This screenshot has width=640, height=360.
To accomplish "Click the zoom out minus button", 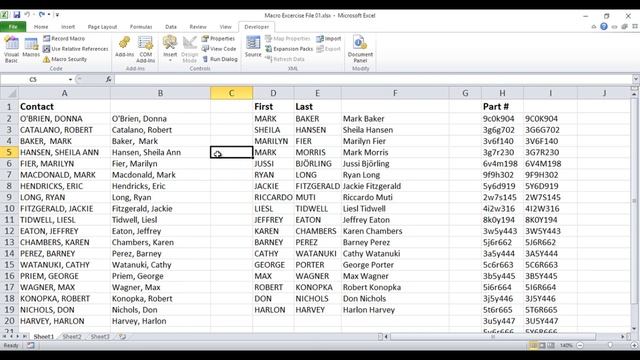I will click(x=580, y=346).
